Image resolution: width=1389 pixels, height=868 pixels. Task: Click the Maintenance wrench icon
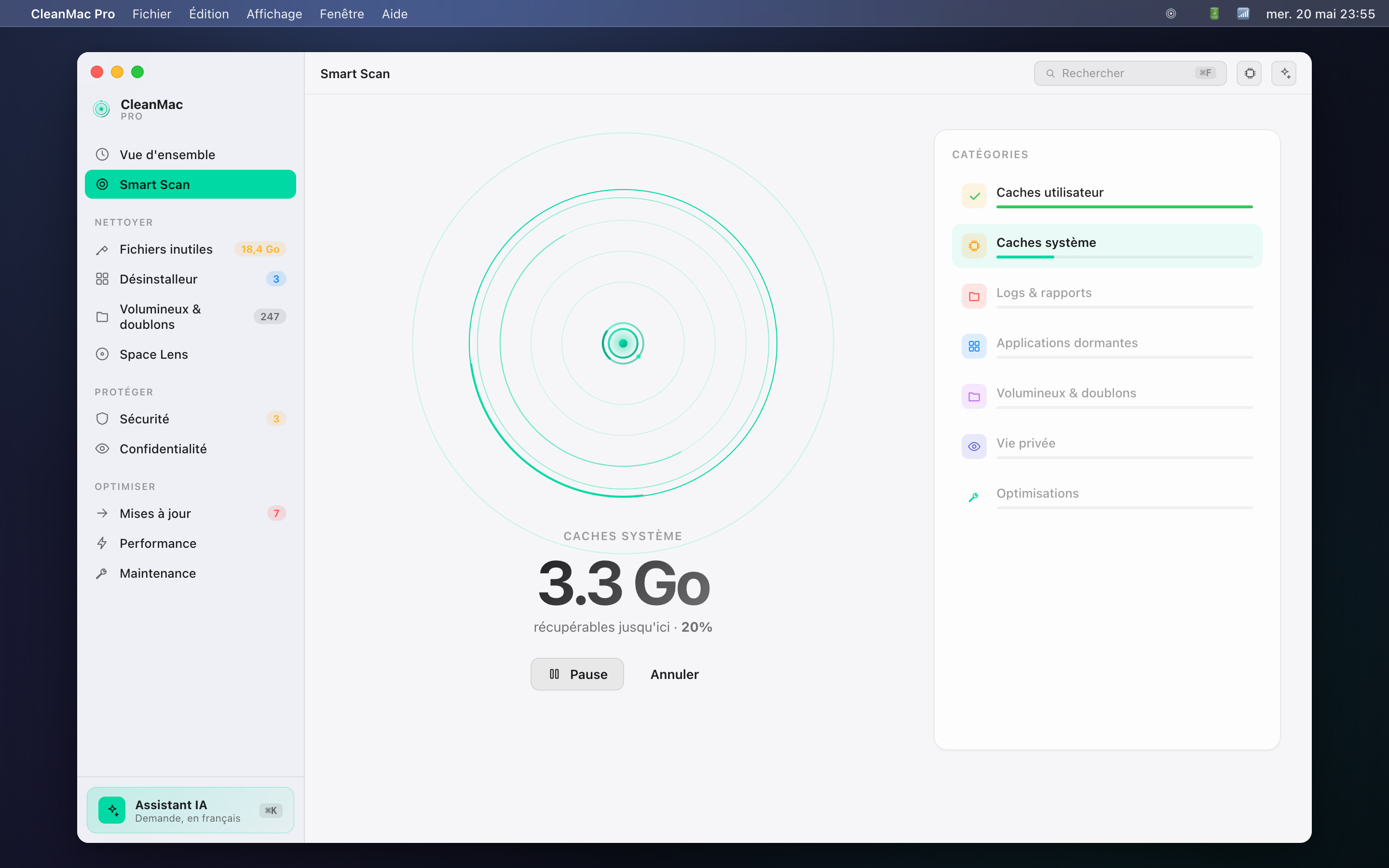(102, 573)
